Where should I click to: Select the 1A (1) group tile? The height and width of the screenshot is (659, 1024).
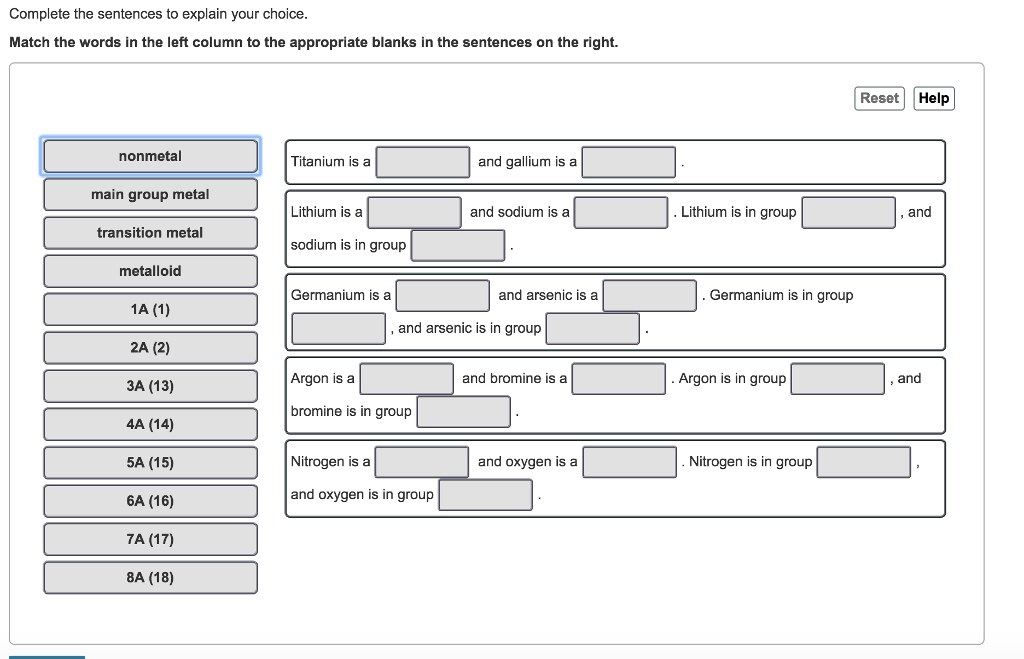[x=150, y=309]
